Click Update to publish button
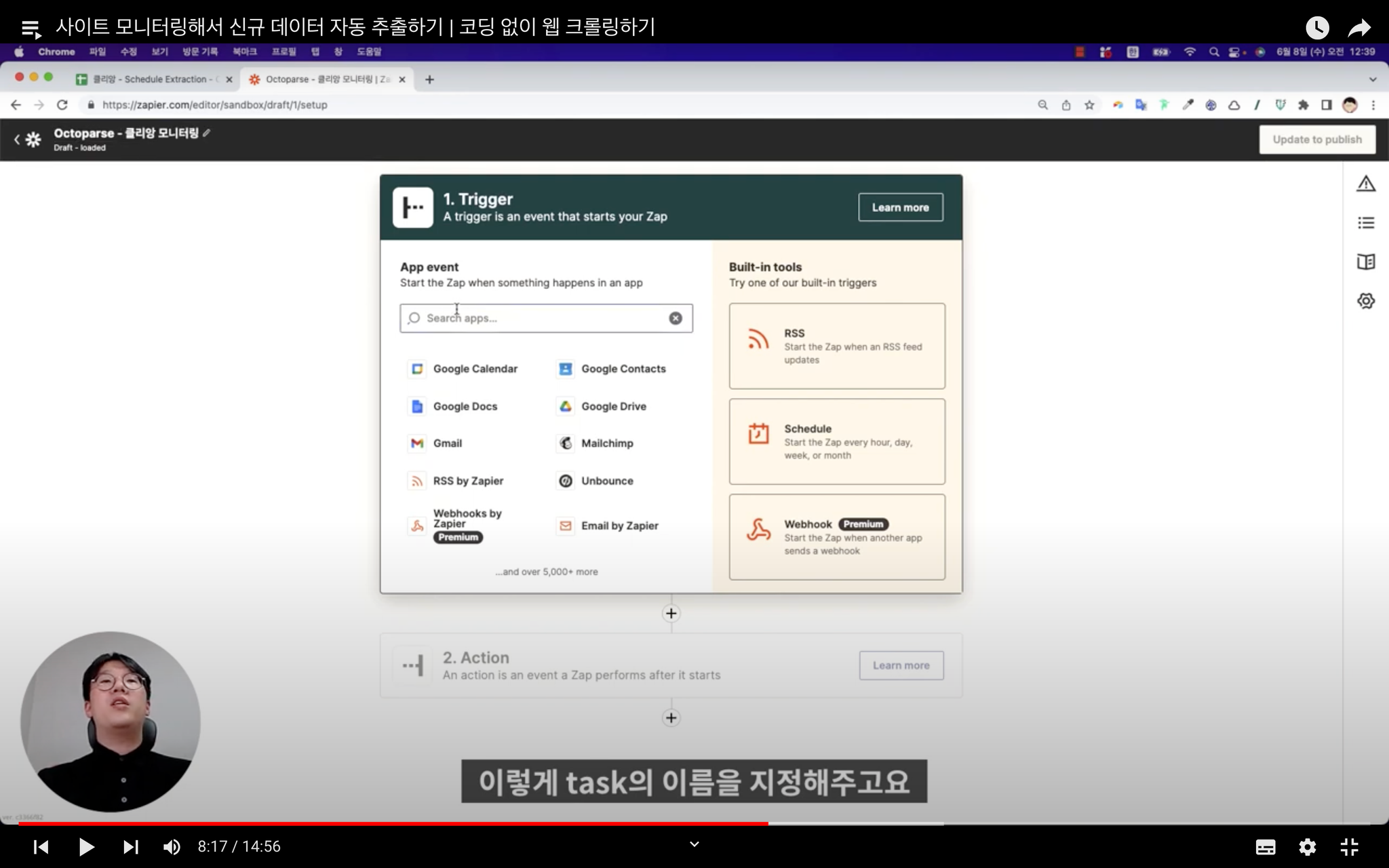Image resolution: width=1389 pixels, height=868 pixels. click(1317, 140)
